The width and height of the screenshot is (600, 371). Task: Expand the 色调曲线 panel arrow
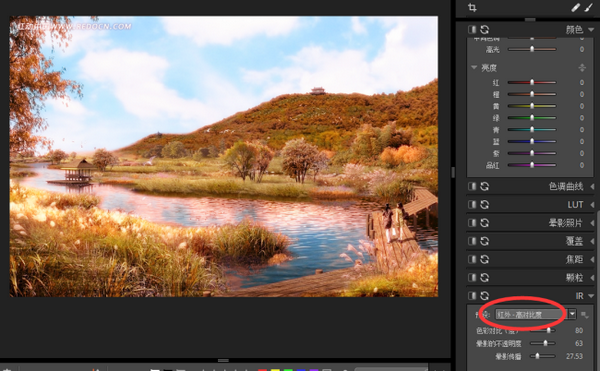592,187
